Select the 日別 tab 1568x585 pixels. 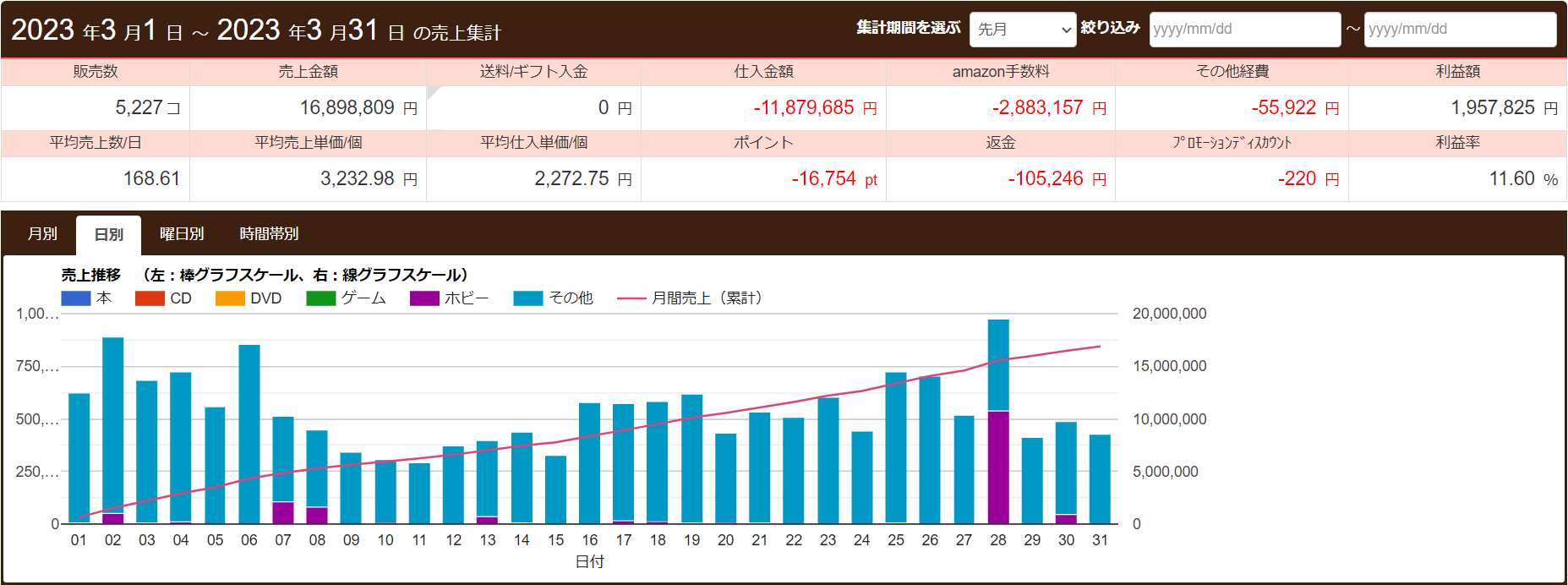(x=108, y=235)
